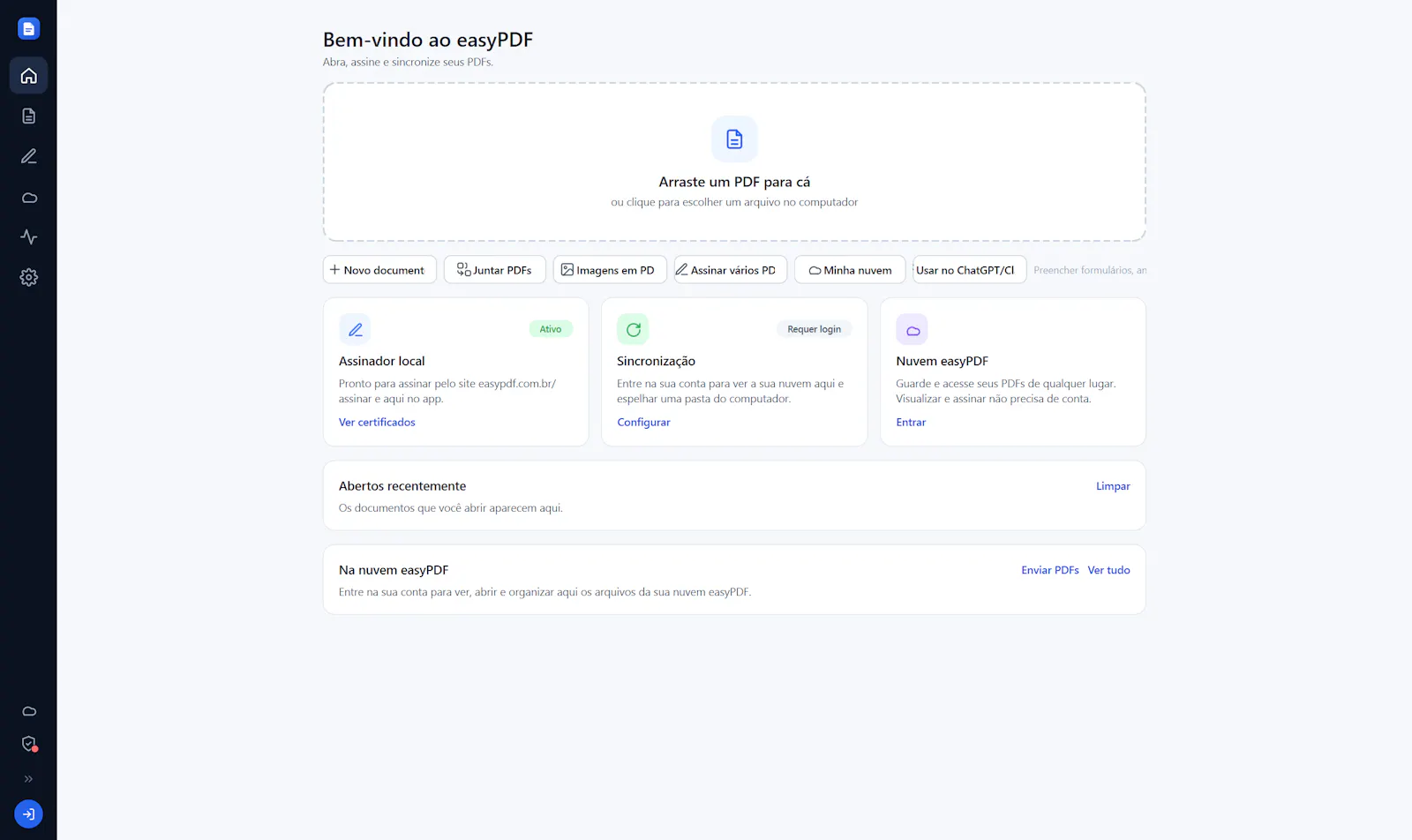Viewport: 1412px width, 840px height.
Task: Click the Bem-vindo ao easyPDF heading
Action: point(428,40)
